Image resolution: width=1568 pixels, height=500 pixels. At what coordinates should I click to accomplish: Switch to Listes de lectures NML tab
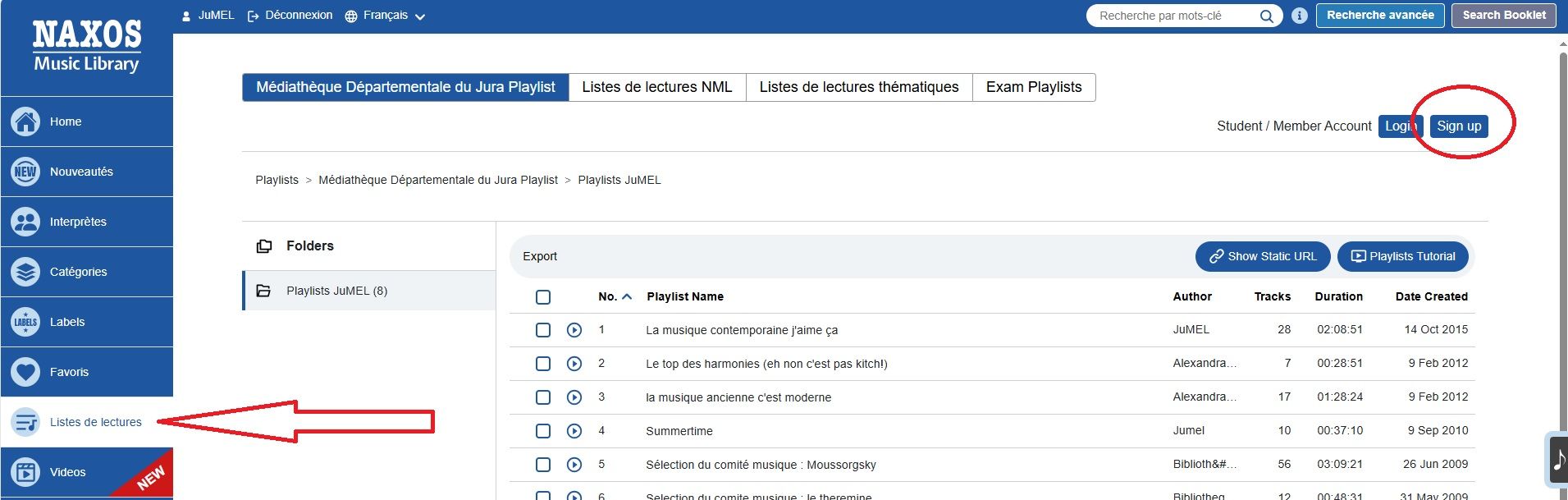click(x=657, y=87)
